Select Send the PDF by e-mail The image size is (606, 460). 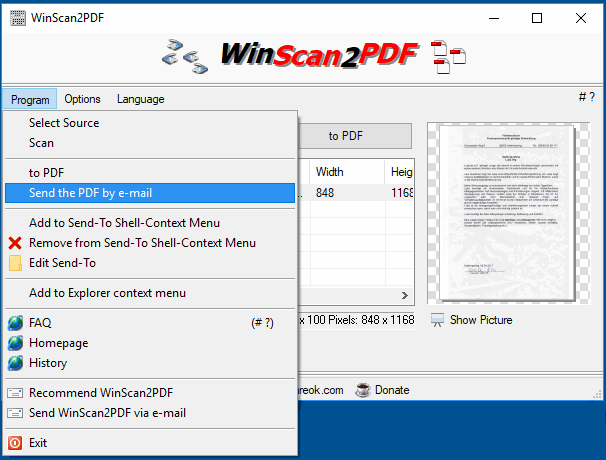150,193
